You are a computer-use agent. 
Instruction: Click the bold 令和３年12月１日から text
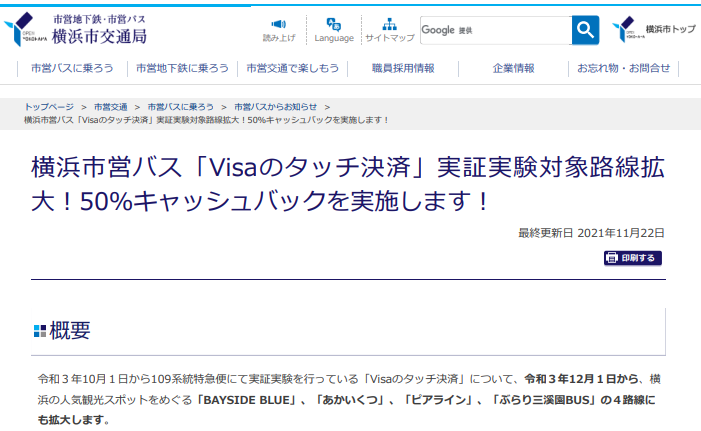[x=582, y=379]
